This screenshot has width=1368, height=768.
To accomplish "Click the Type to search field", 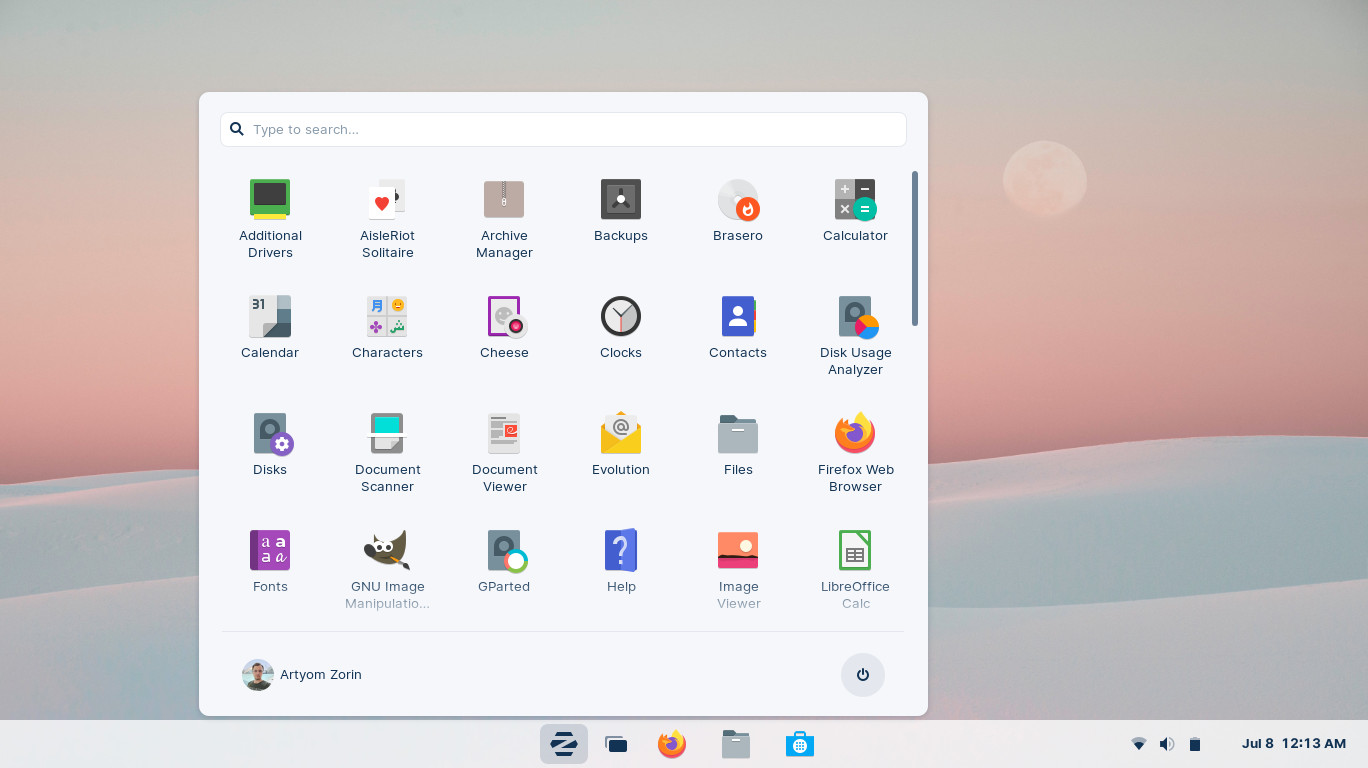I will click(563, 129).
